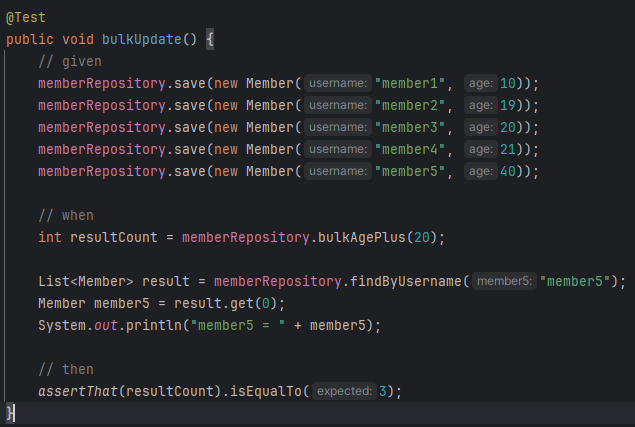
Task: Click the @Test annotation
Action: tap(26, 17)
